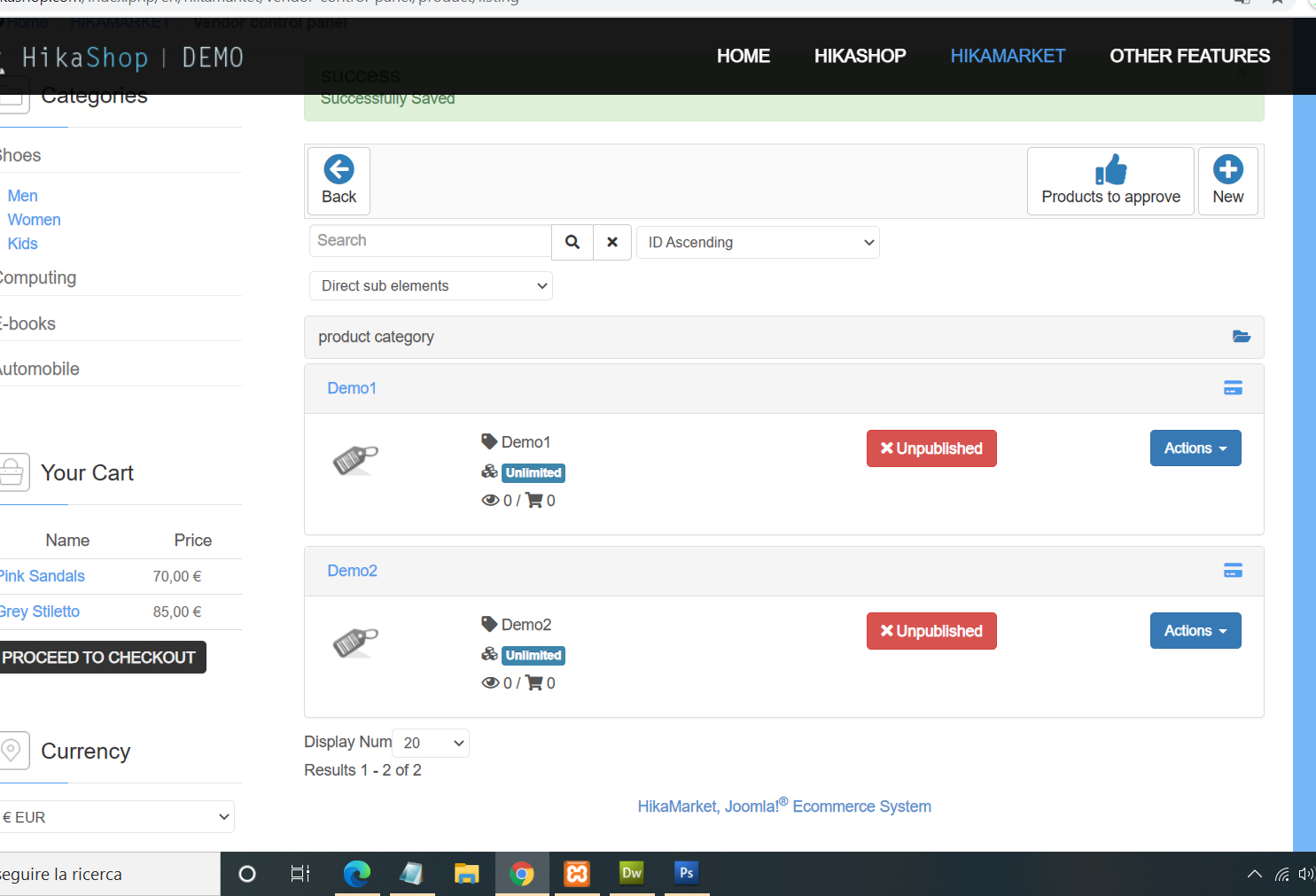
Task: Open the Direct sub elements dropdown
Action: click(431, 285)
